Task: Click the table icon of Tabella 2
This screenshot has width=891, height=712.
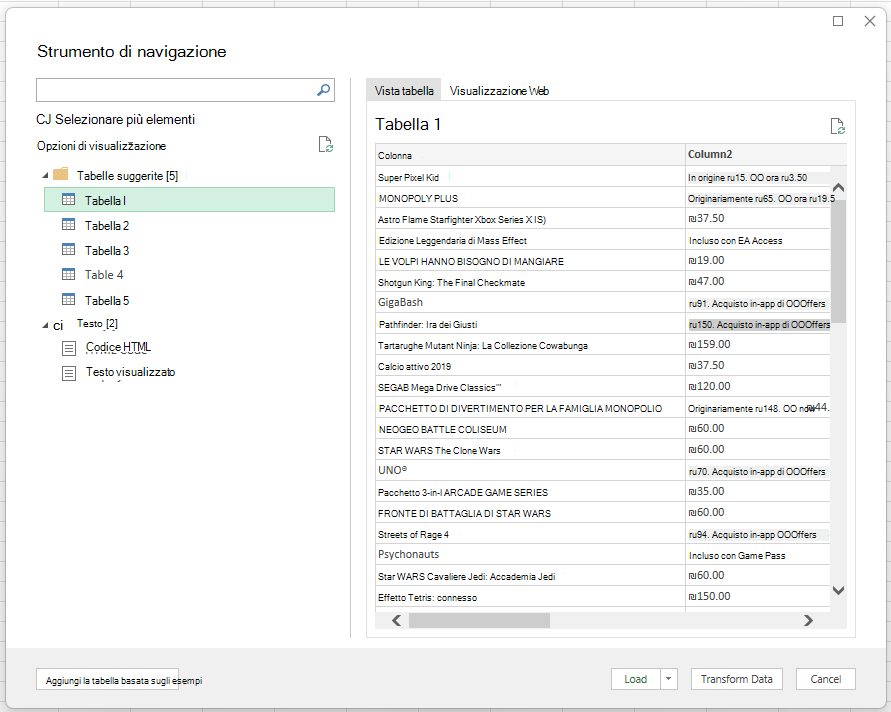Action: coord(68,224)
